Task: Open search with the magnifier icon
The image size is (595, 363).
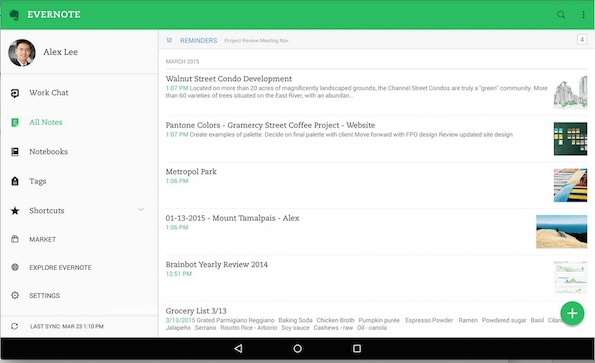Action: pyautogui.click(x=561, y=15)
